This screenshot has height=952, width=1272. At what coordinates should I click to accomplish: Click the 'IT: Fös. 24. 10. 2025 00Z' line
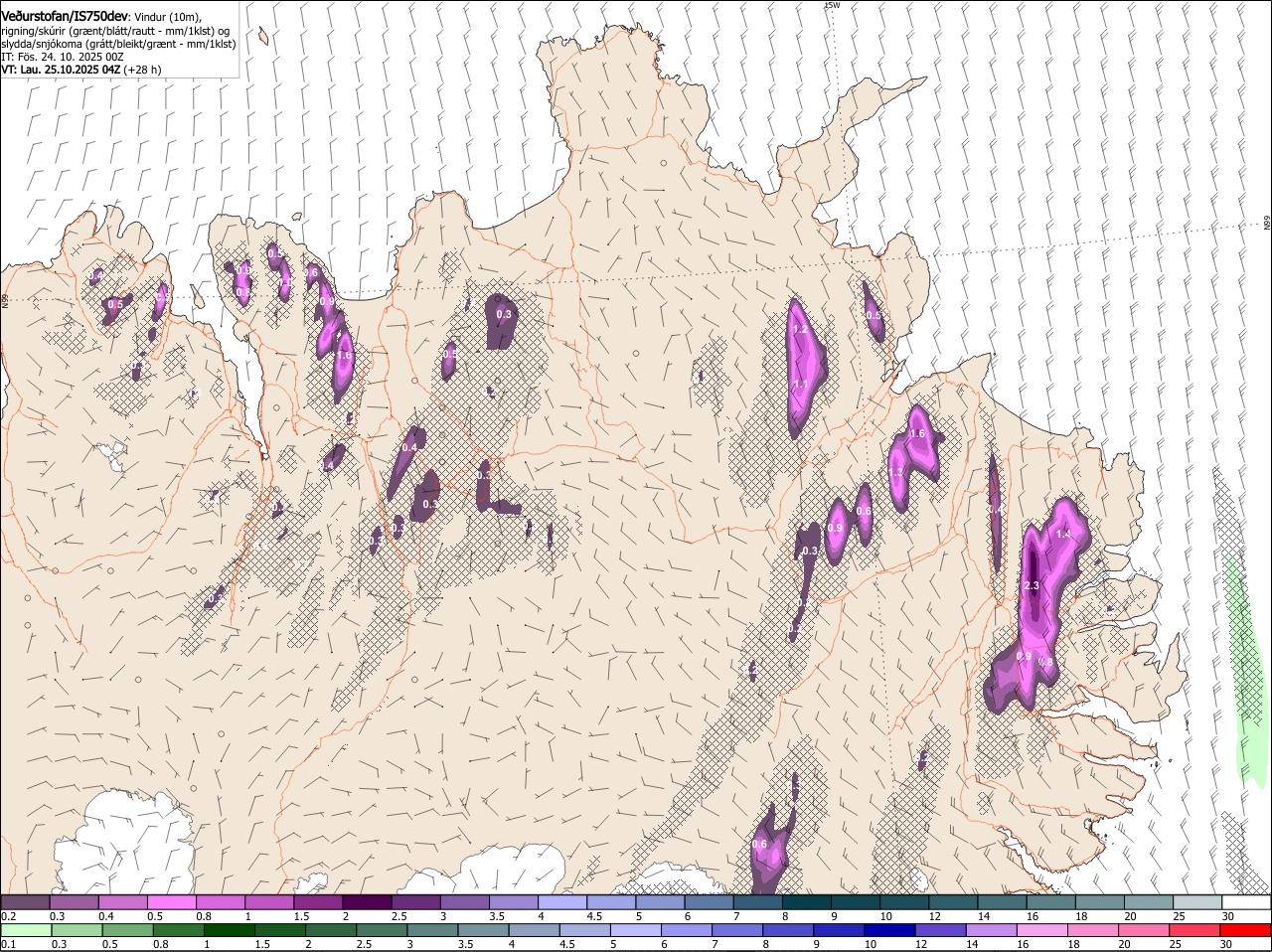click(x=63, y=57)
